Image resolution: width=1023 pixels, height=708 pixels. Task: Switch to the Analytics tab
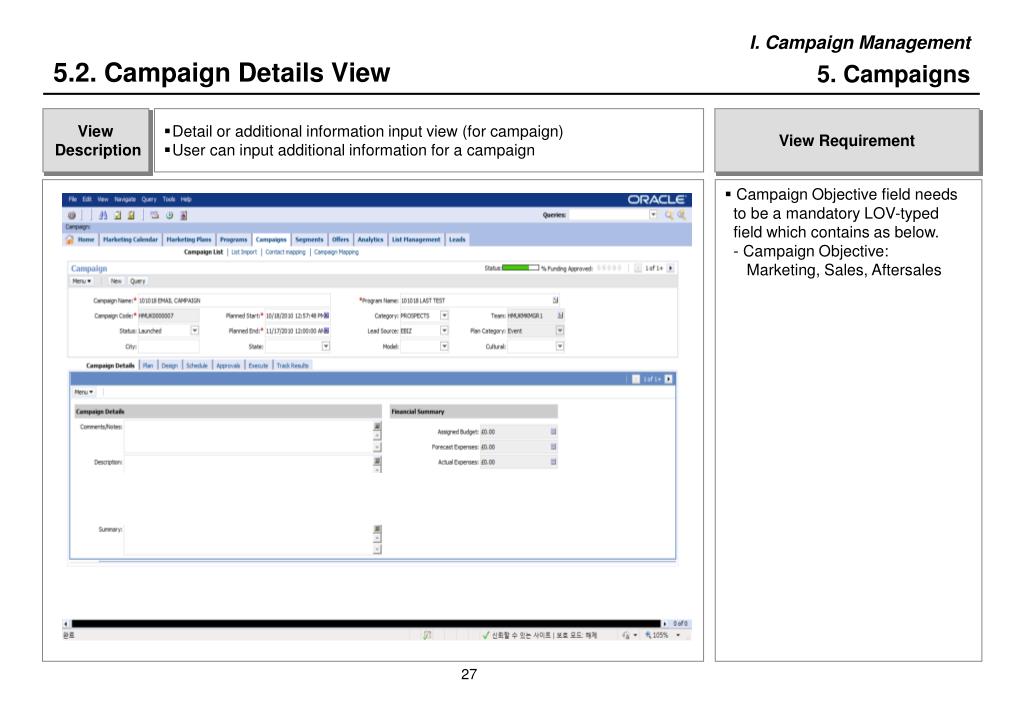pyautogui.click(x=371, y=239)
